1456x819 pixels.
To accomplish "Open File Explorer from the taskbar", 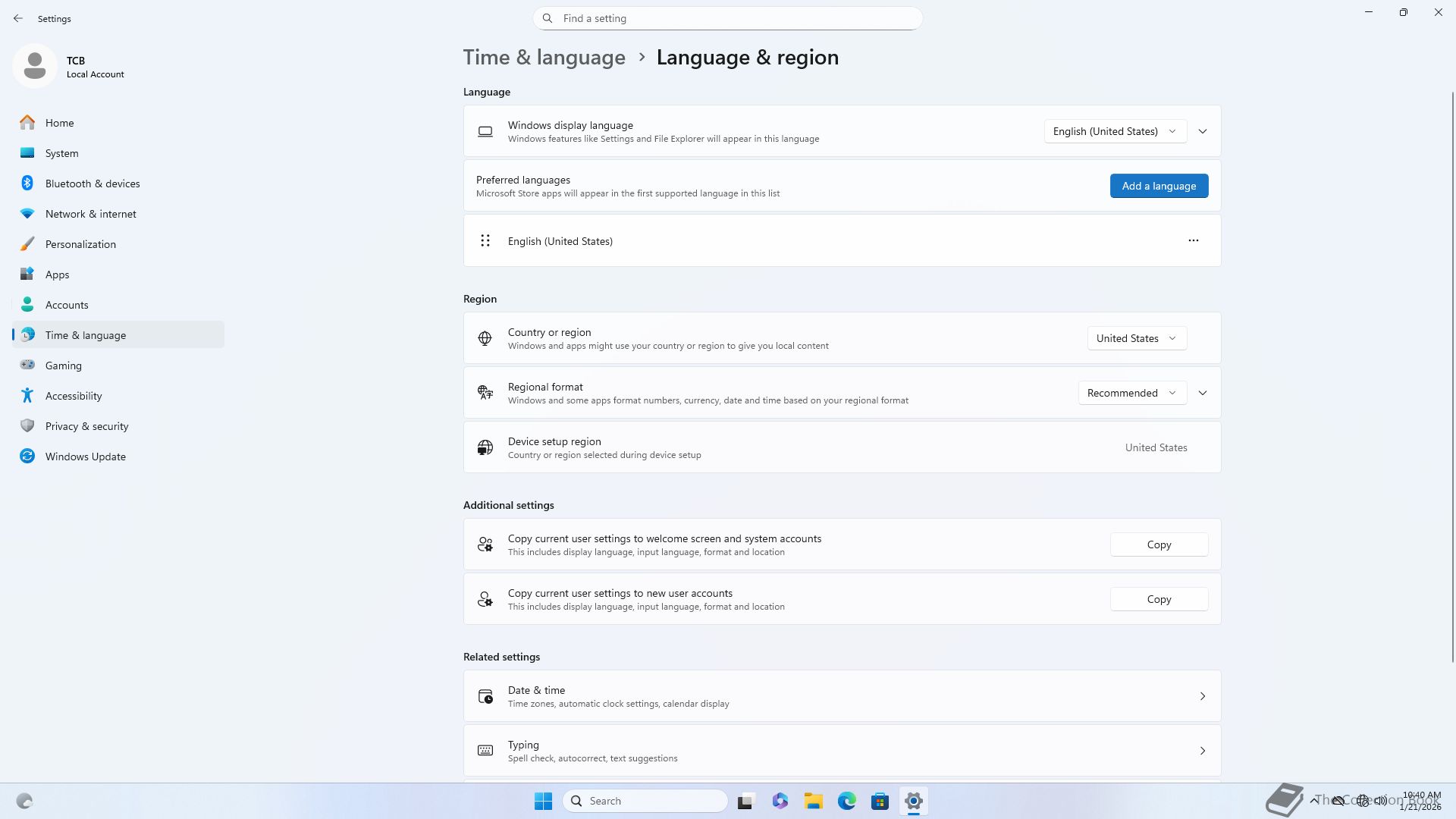I will click(x=813, y=801).
